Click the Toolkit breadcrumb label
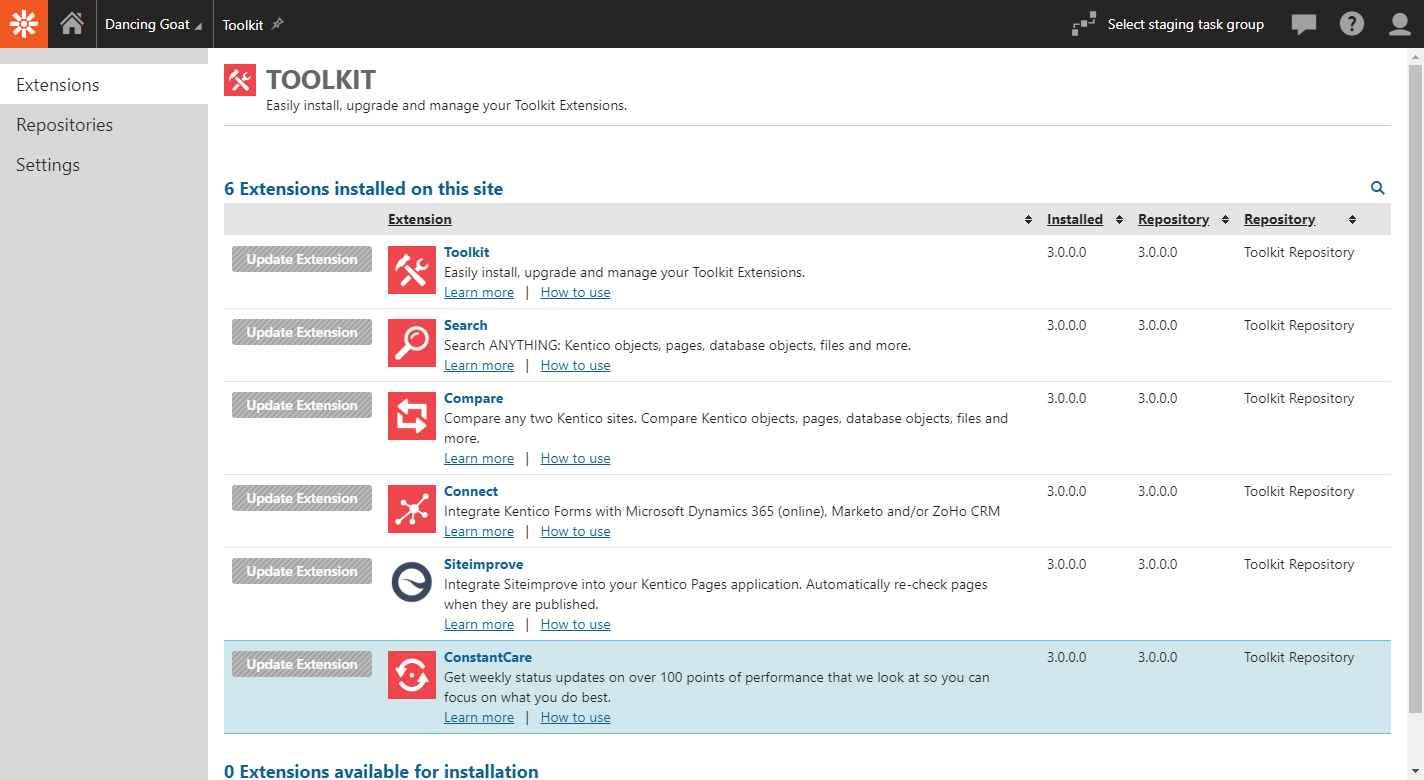Viewport: 1424px width, 780px height. point(243,25)
